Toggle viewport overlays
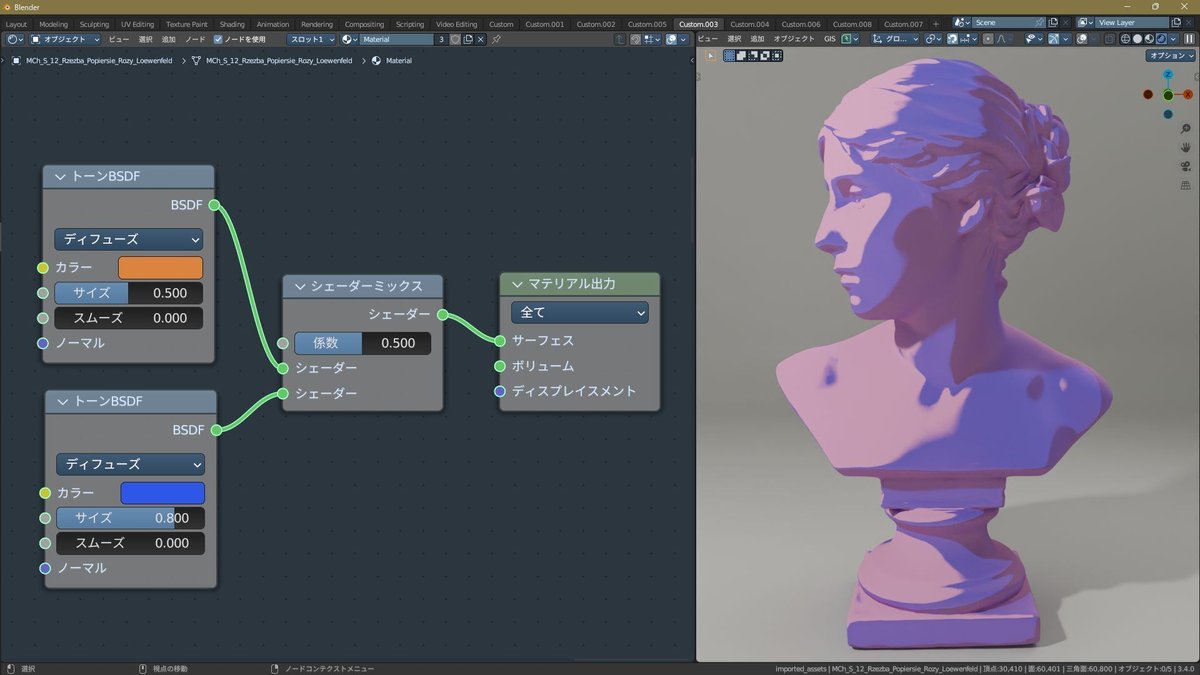Screen dimensions: 1200x675 (x=1082, y=39)
